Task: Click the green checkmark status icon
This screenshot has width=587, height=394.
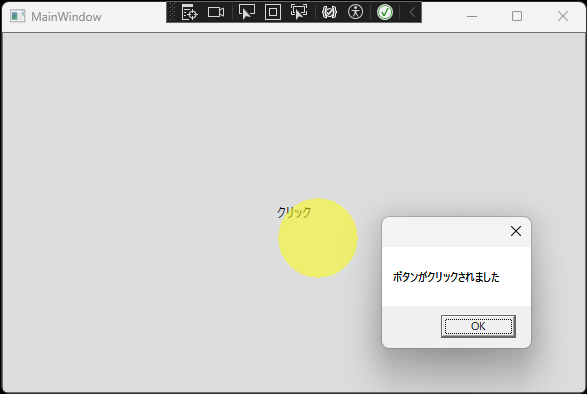Action: point(385,12)
